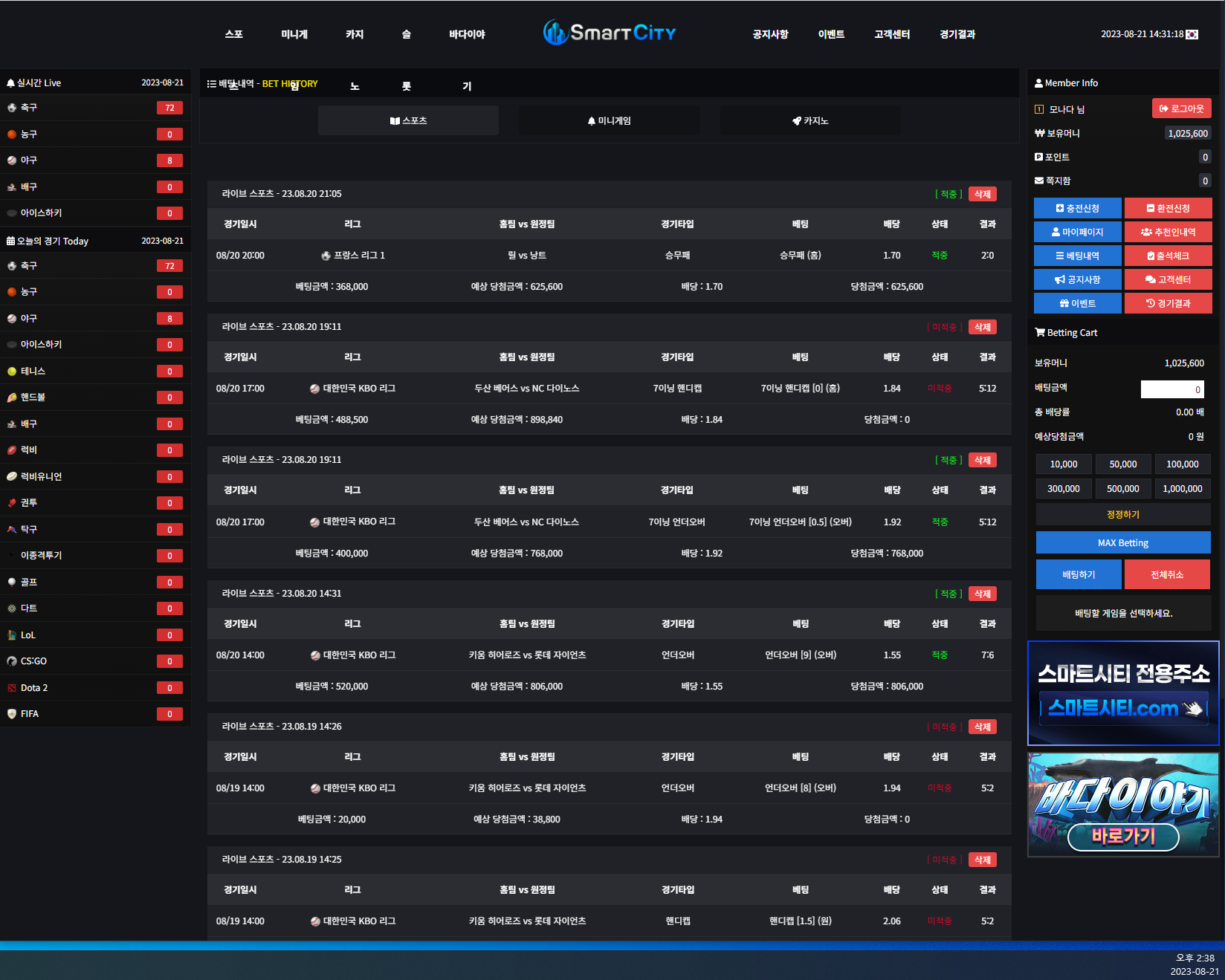Click the 베팅하기 place bet button
Image resolution: width=1225 pixels, height=980 pixels.
point(1079,574)
